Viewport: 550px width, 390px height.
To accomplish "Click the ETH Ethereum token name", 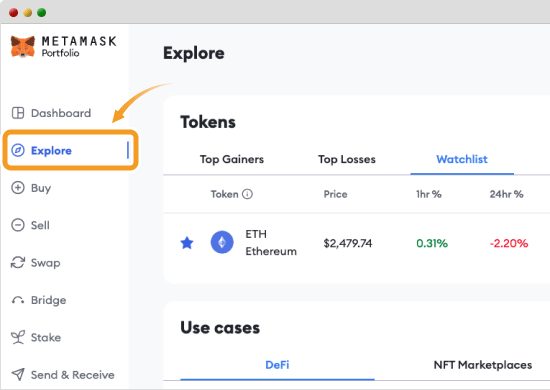I will (271, 243).
